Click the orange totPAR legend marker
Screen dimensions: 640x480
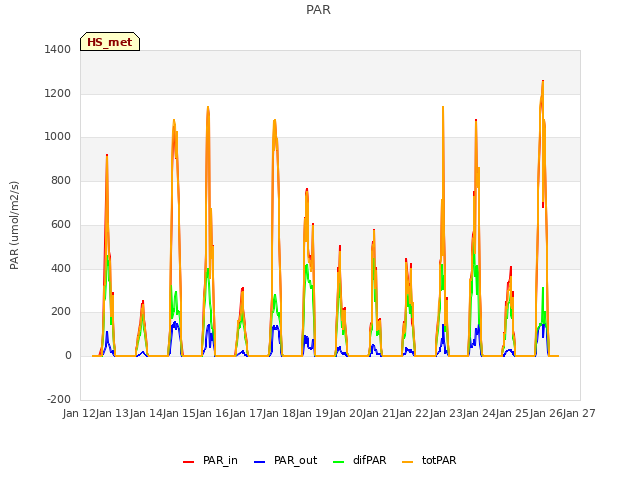click(x=407, y=462)
